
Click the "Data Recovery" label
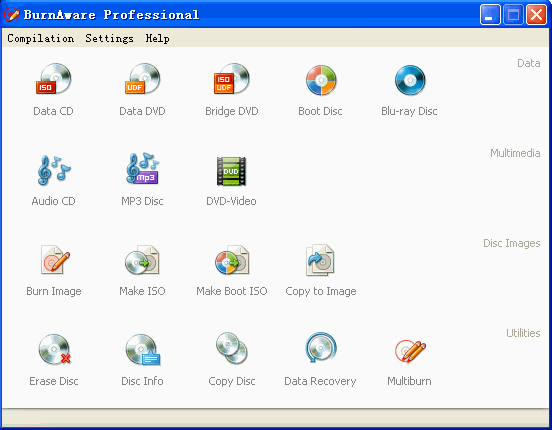click(x=320, y=381)
